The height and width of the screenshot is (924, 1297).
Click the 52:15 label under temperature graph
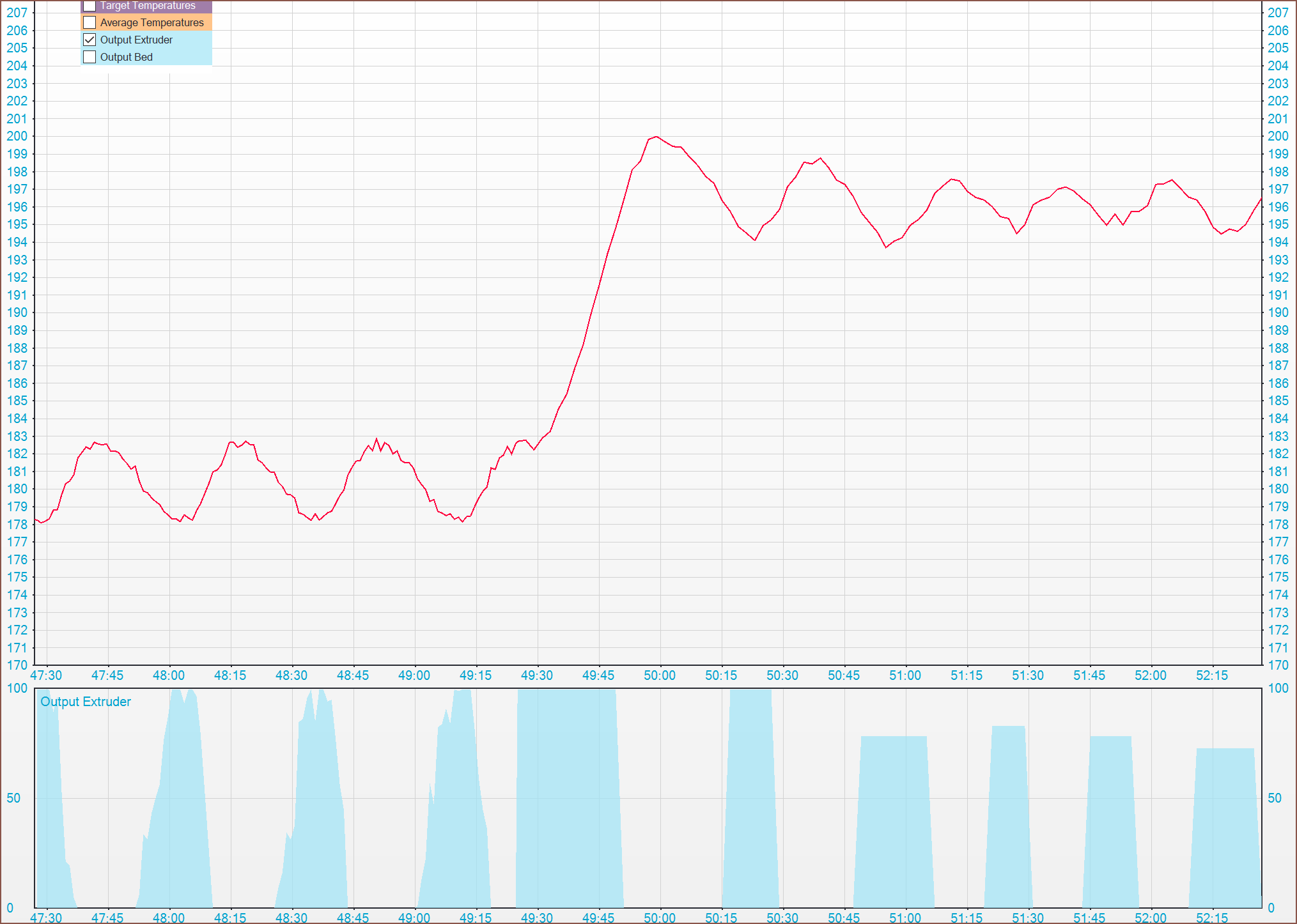coord(1212,675)
